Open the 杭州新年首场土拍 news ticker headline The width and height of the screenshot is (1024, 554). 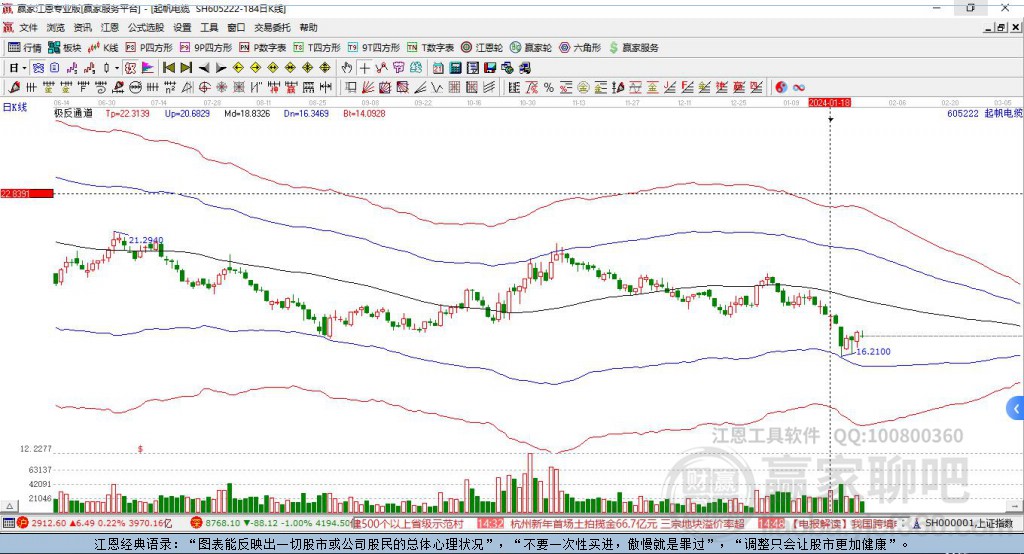point(627,523)
